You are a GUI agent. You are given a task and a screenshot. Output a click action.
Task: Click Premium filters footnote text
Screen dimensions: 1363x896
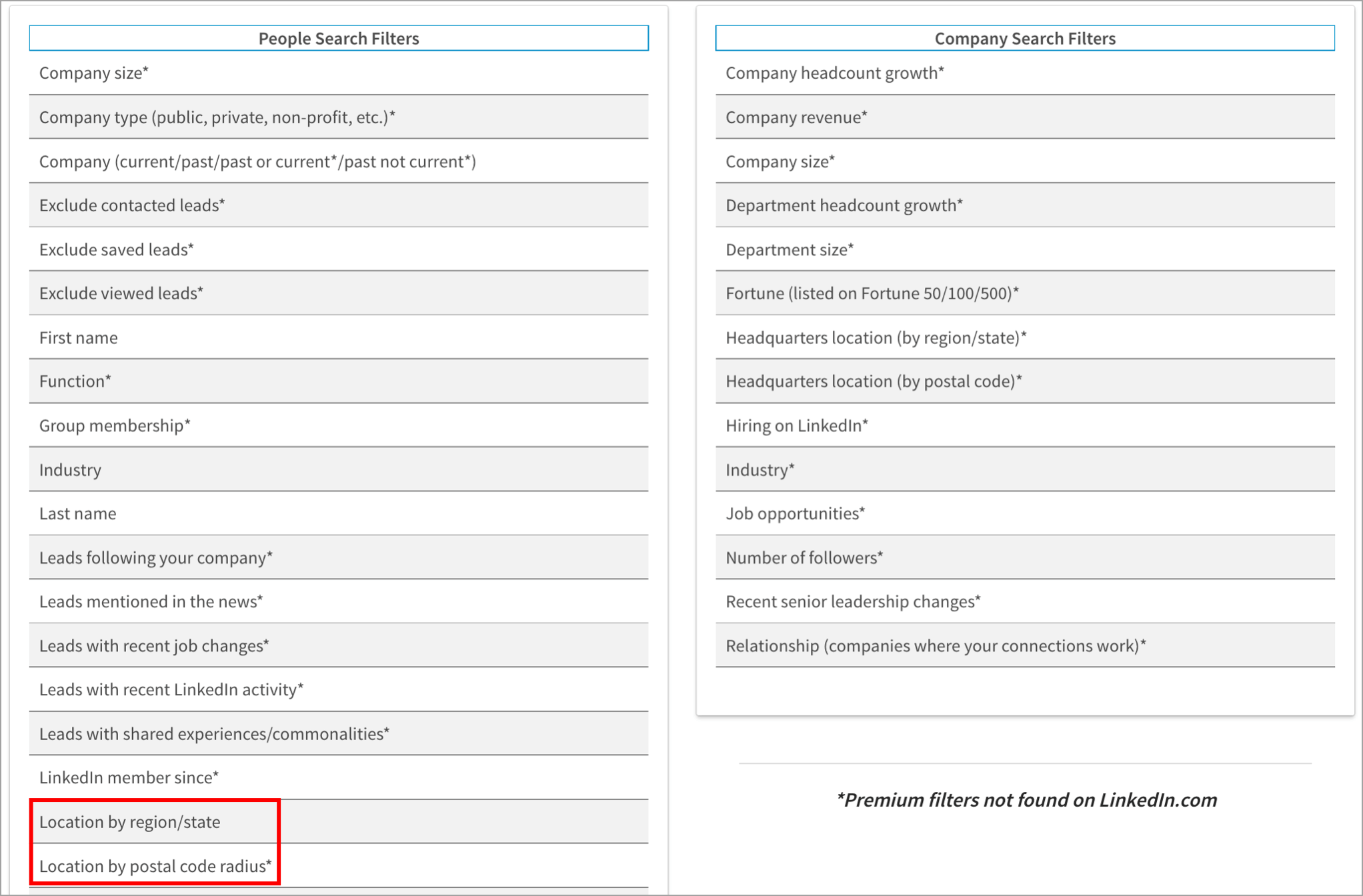(1026, 800)
